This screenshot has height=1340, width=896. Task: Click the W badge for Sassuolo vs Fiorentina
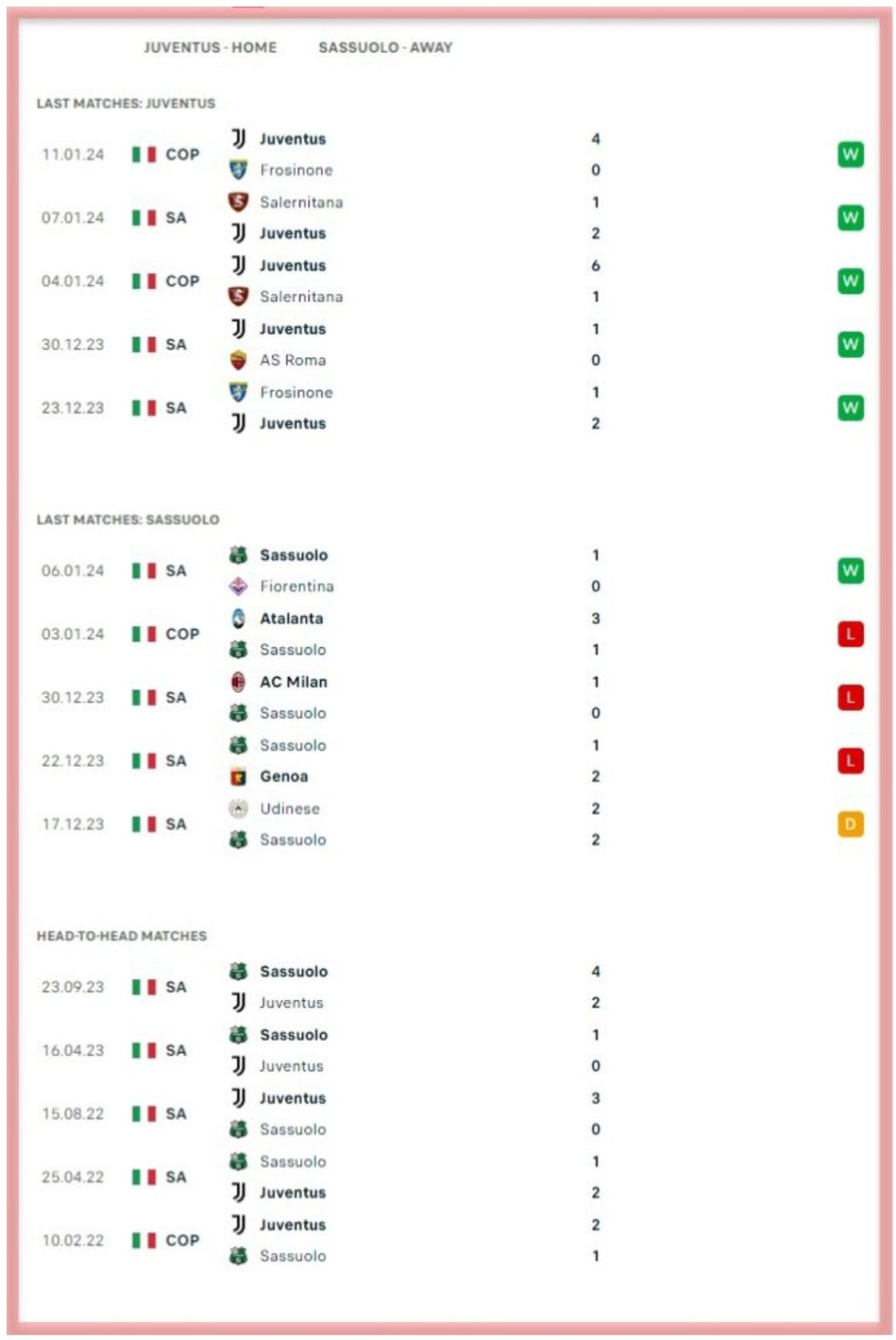click(x=850, y=571)
